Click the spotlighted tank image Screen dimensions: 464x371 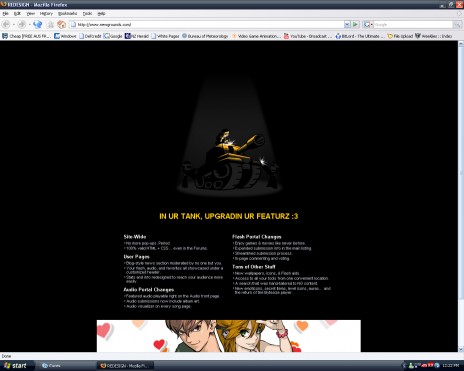pyautogui.click(x=229, y=160)
